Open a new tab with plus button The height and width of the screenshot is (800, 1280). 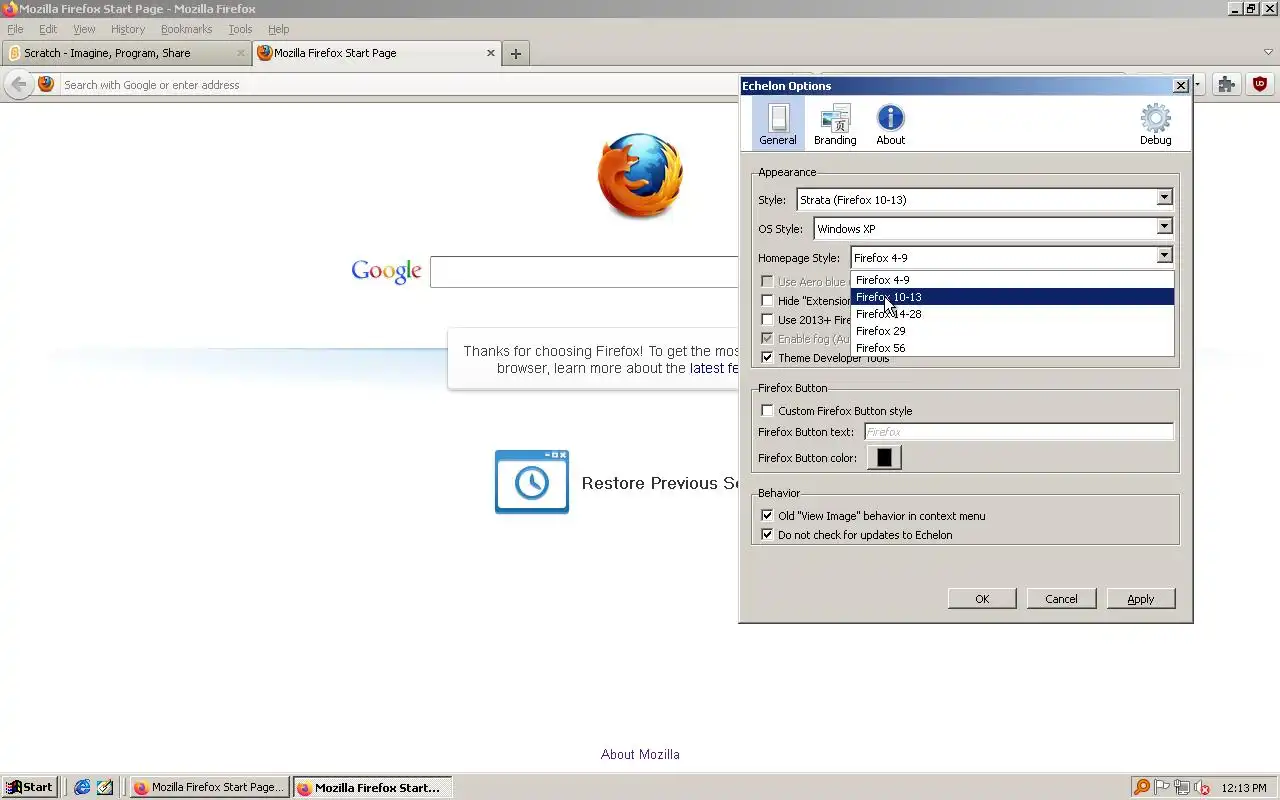pyautogui.click(x=516, y=53)
